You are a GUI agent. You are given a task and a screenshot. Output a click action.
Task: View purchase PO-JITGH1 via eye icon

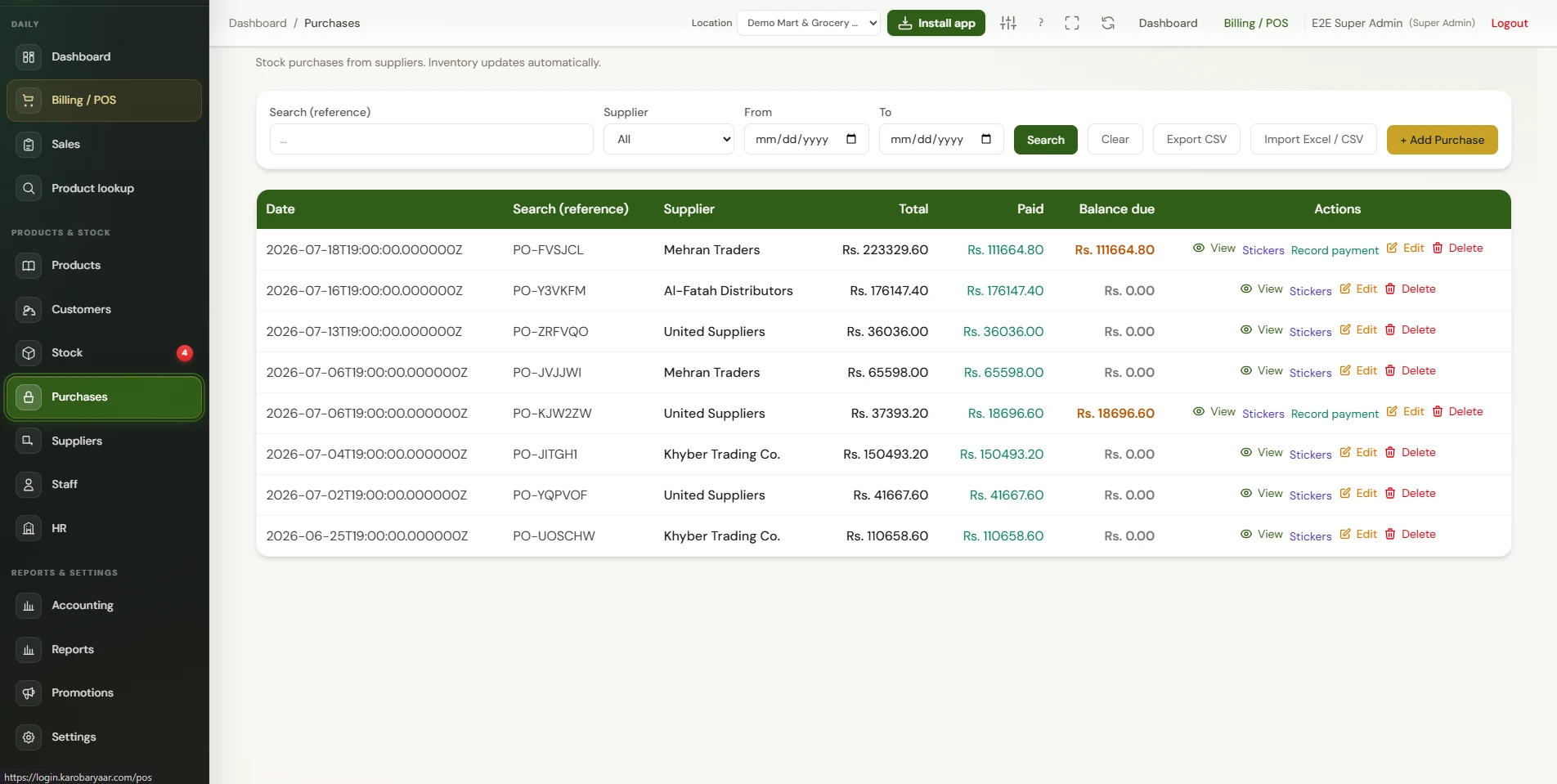point(1246,452)
